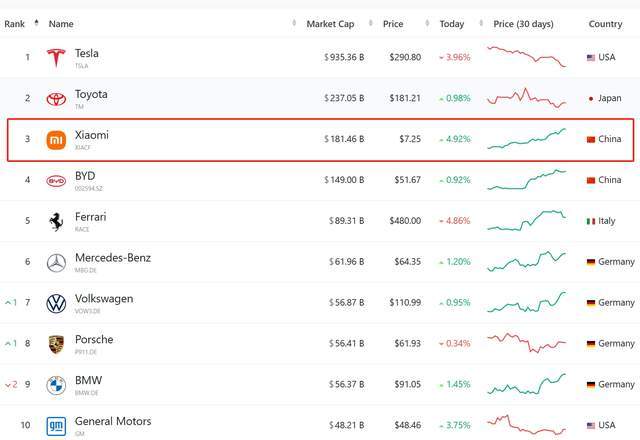View Tesla 30-day price sparkline chart
640x440 pixels.
527,57
